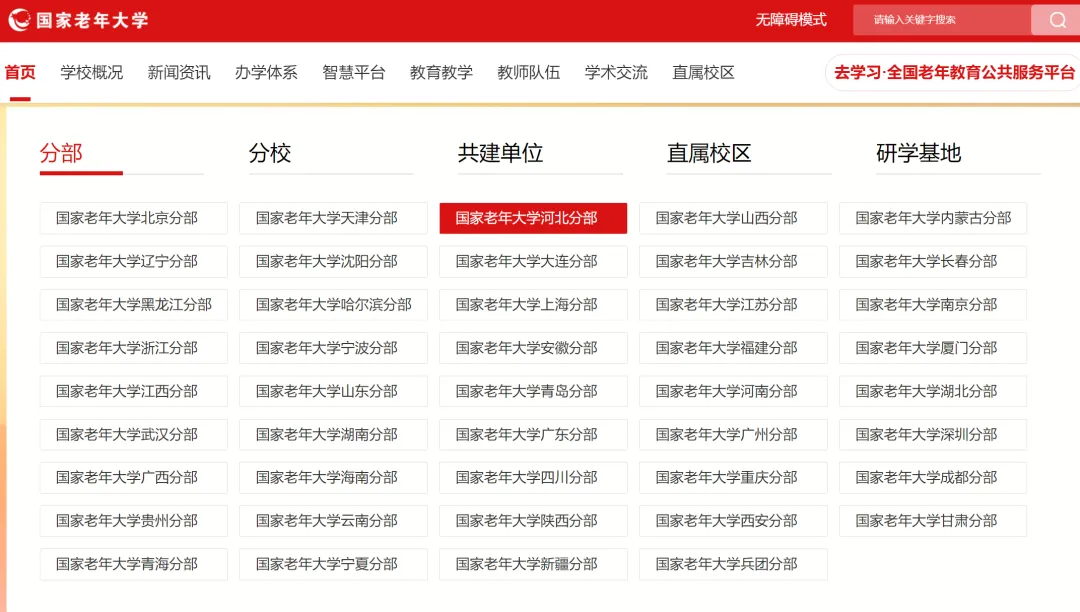The image size is (1080, 612).
Task: Open 国家老年大学安徽分部
Action: point(533,348)
